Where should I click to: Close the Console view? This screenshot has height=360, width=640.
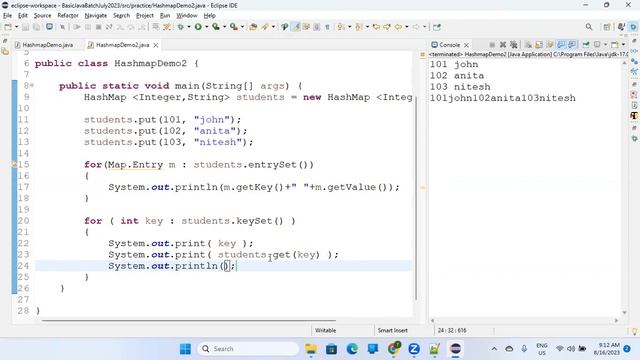(x=466, y=45)
